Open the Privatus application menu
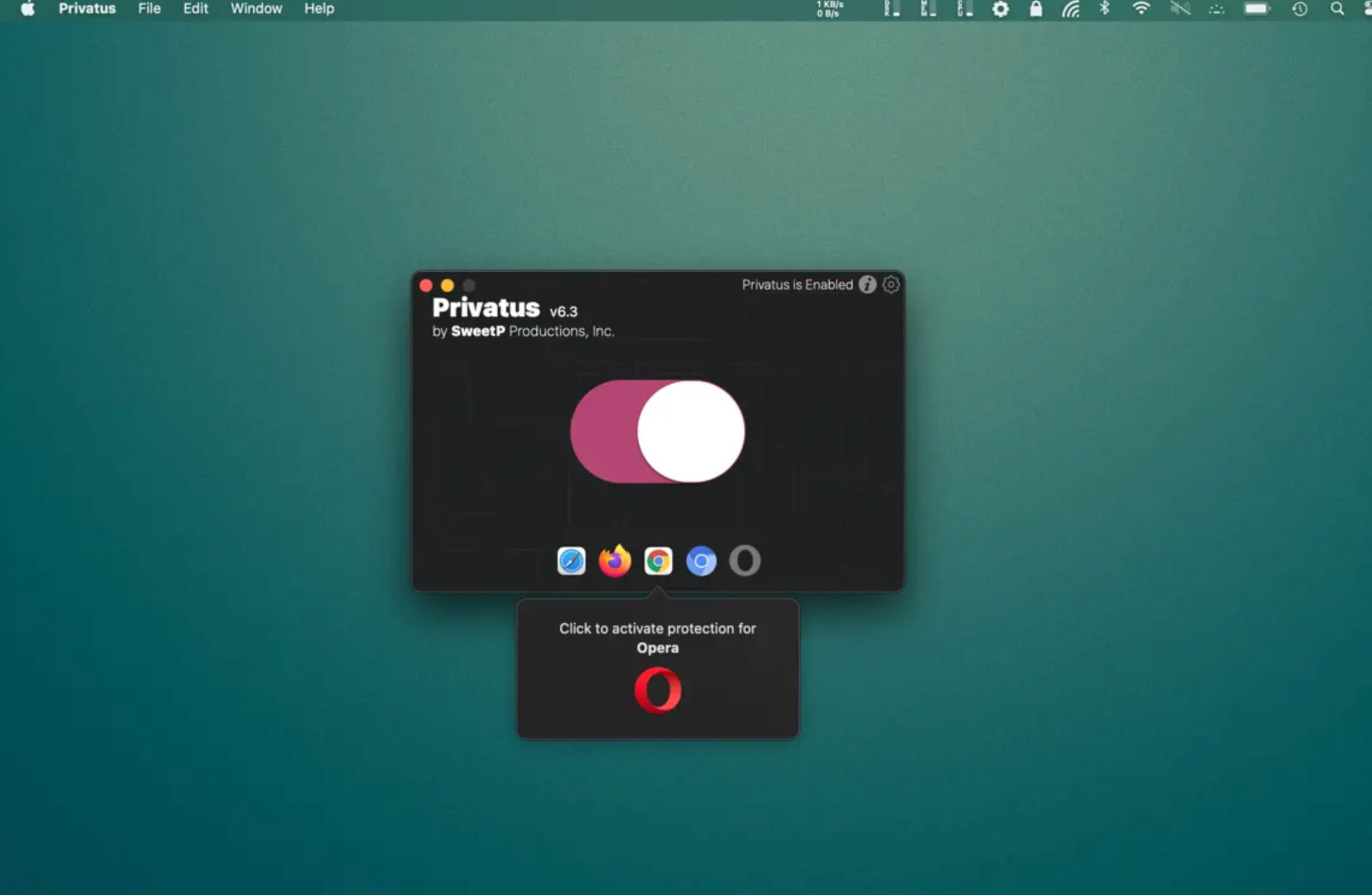Viewport: 1372px width, 895px height. coord(87,8)
